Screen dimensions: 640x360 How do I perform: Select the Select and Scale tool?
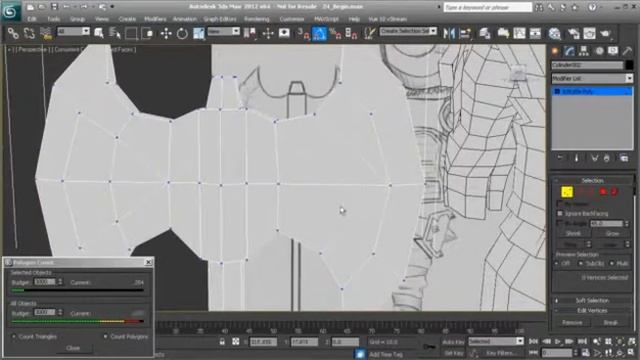(x=198, y=33)
